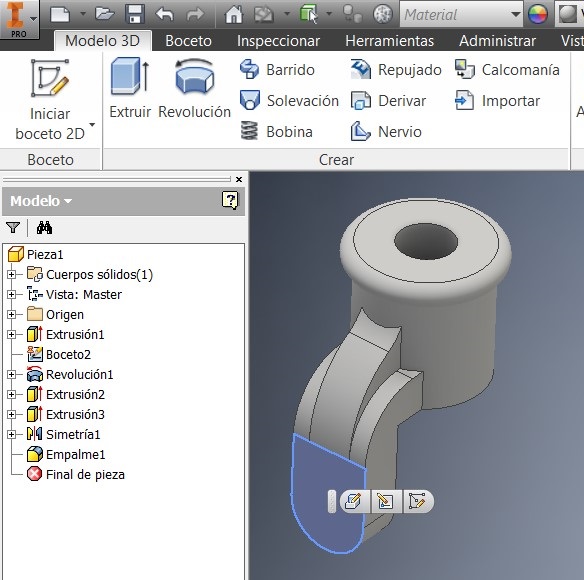Expand the Extrusión1 feature
The height and width of the screenshot is (580, 584).
[12, 335]
